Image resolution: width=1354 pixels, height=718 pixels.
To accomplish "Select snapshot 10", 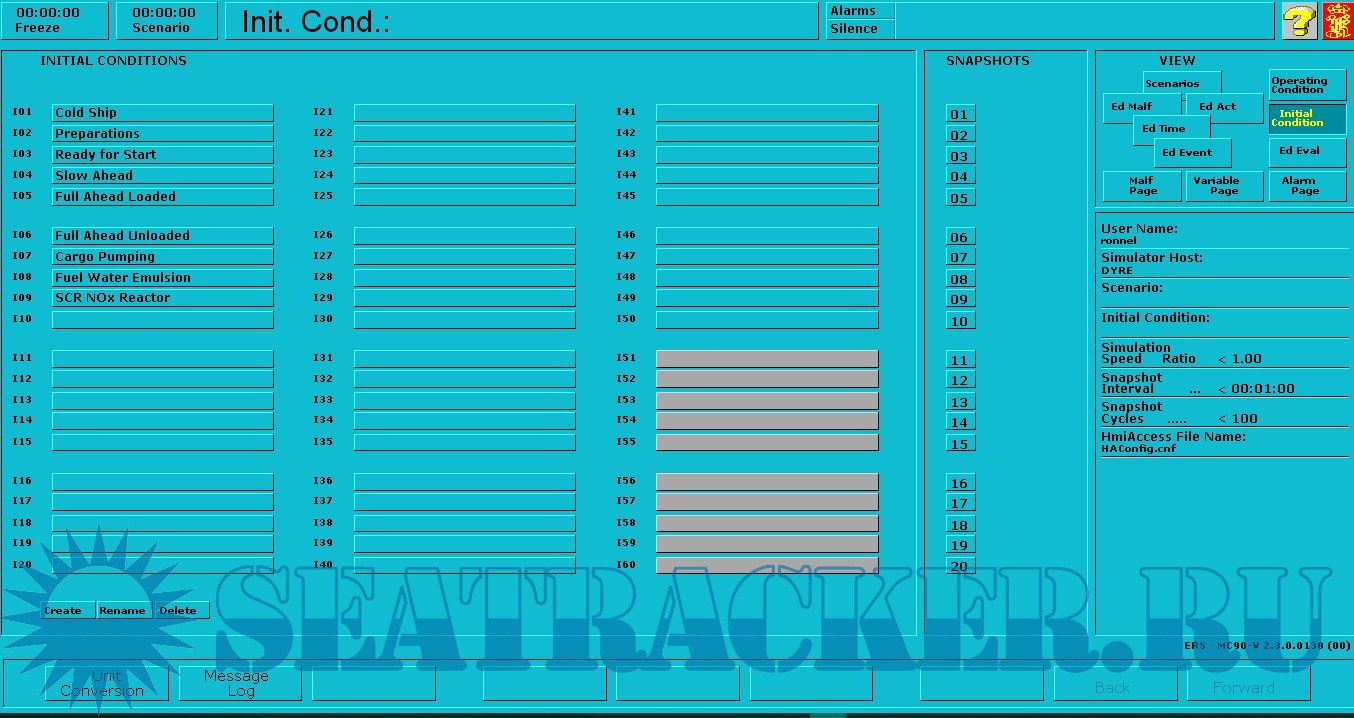I will pos(960,321).
